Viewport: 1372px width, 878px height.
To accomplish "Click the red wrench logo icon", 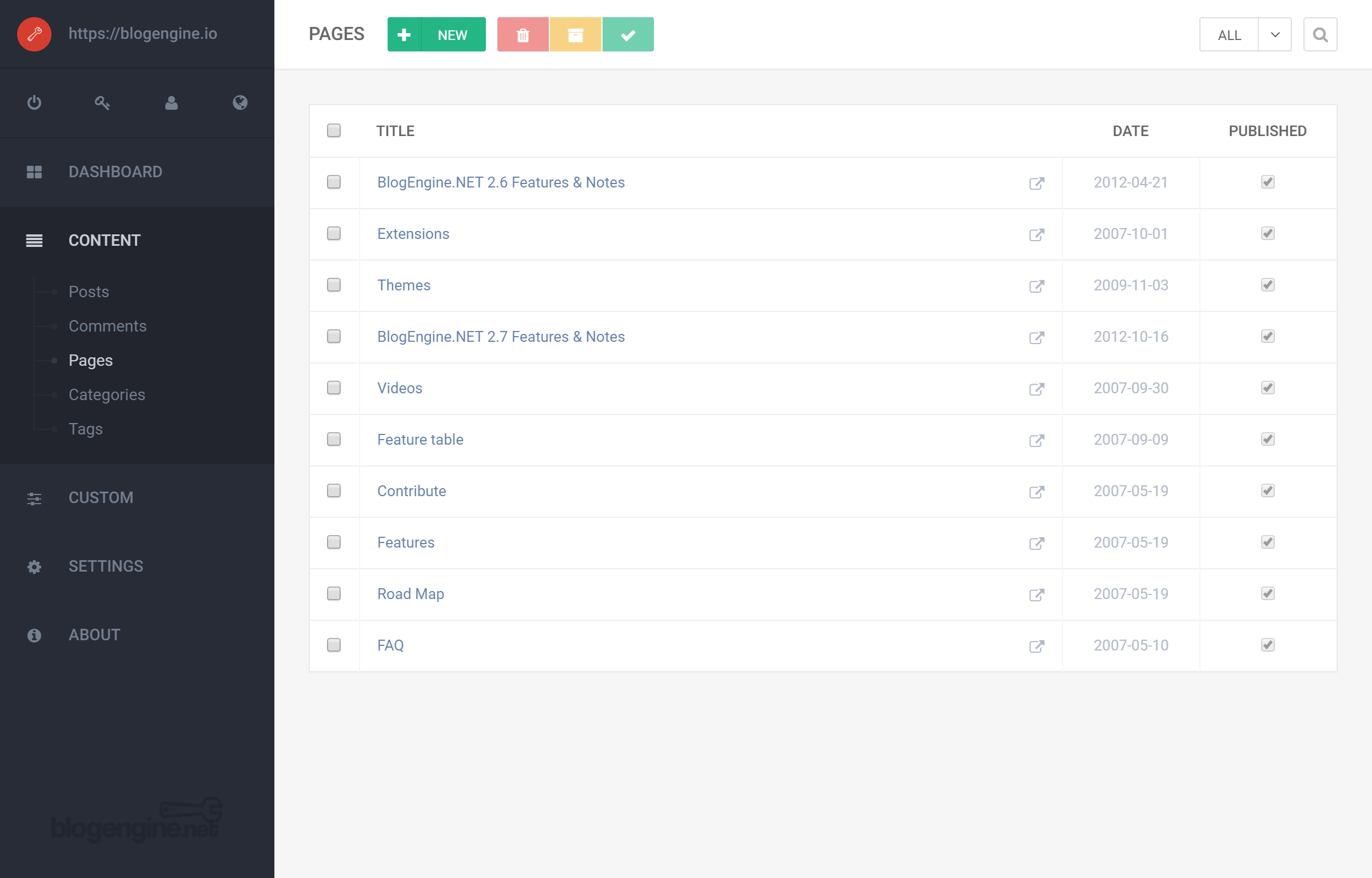I will click(x=34, y=34).
